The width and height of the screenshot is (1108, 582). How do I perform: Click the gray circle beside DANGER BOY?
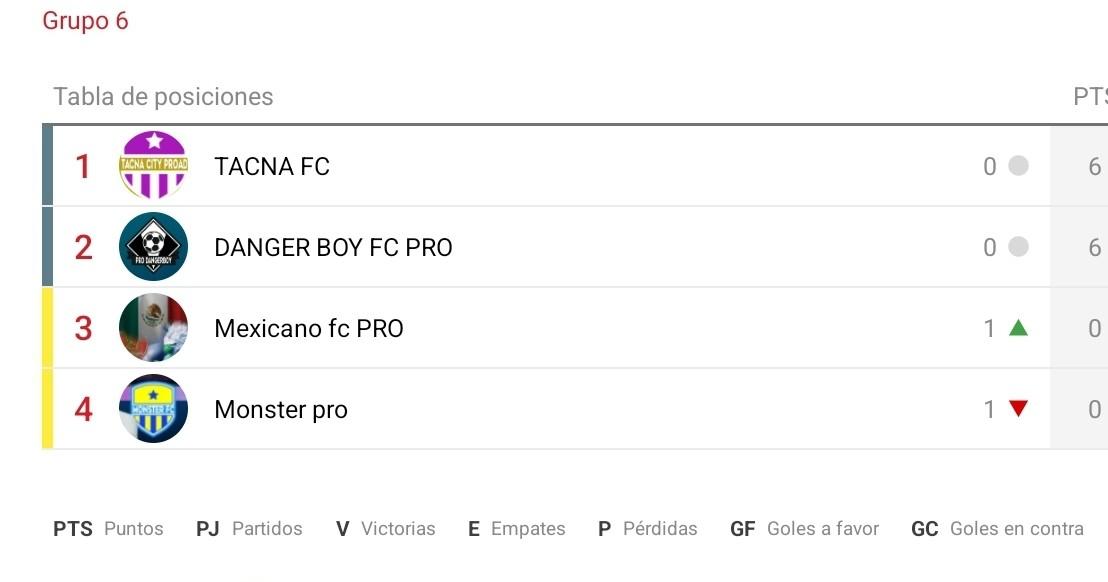point(1018,247)
